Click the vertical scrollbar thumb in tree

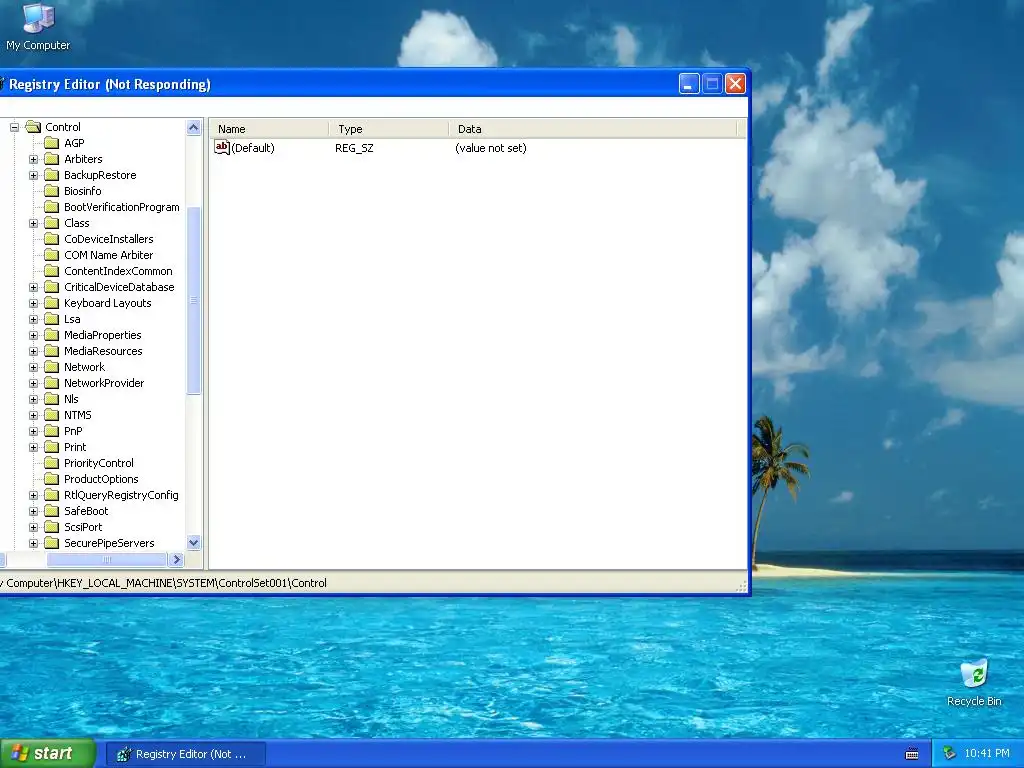click(x=193, y=300)
